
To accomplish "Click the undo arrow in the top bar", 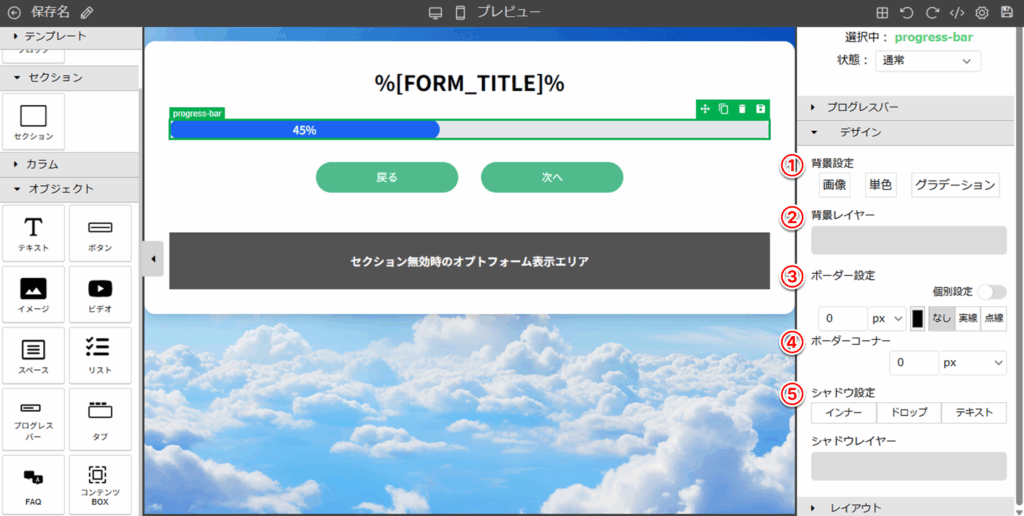I will (907, 13).
